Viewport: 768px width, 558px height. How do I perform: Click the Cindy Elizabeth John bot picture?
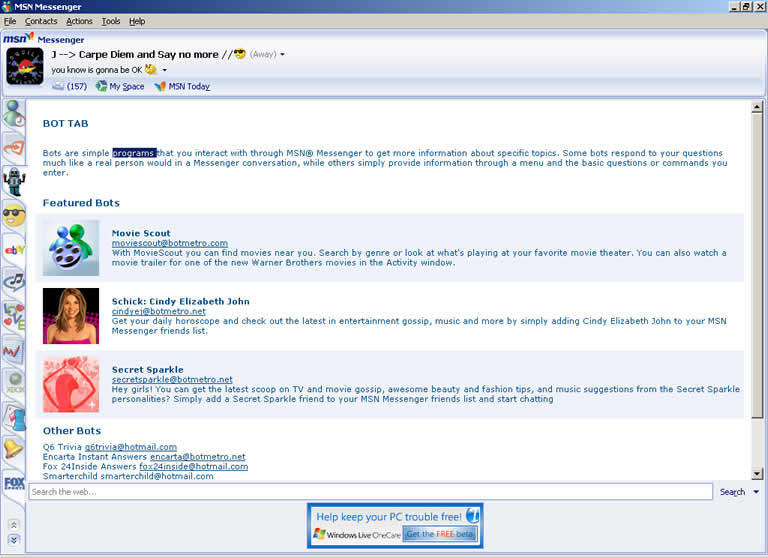click(71, 316)
